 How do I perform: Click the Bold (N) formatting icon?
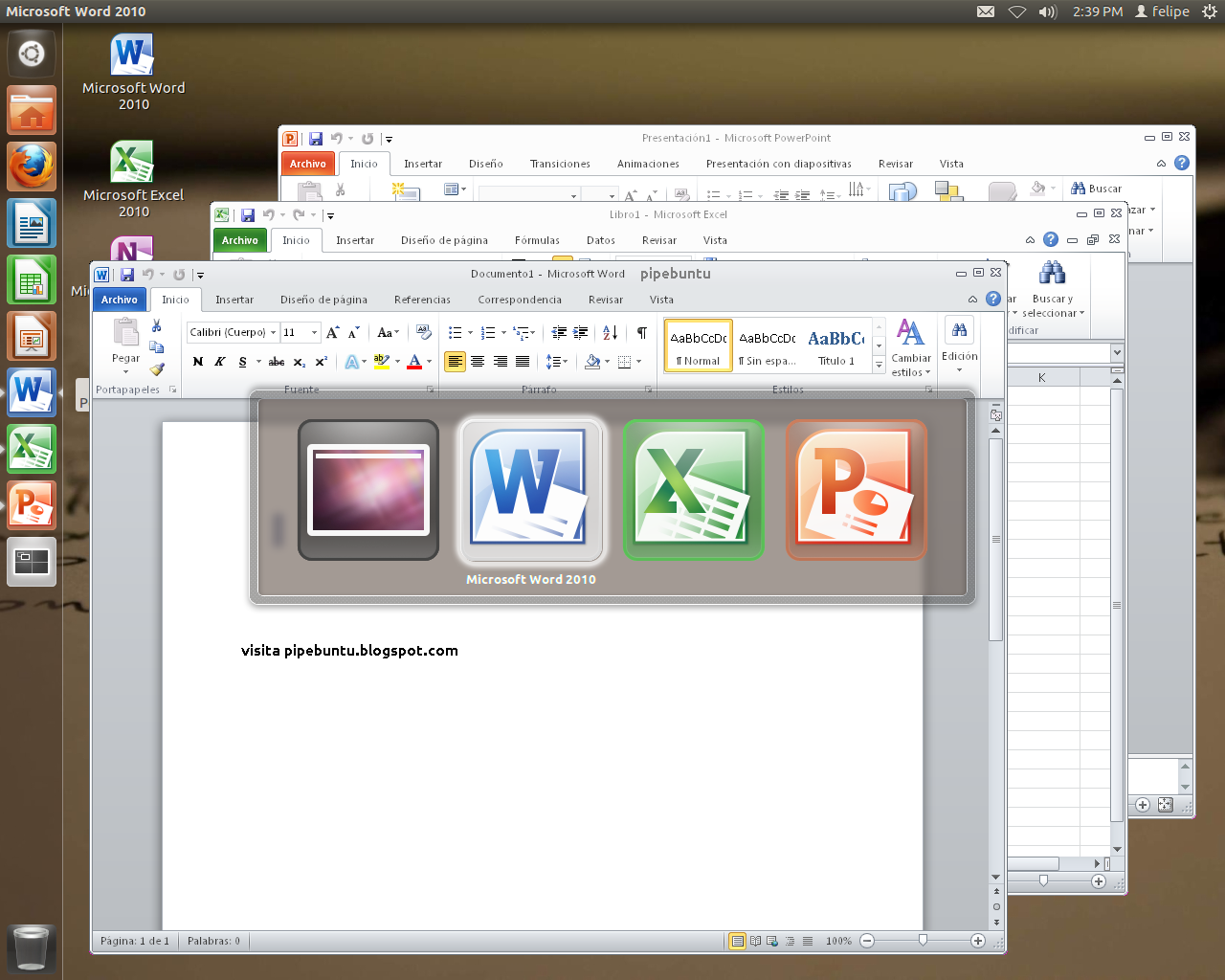pos(198,362)
